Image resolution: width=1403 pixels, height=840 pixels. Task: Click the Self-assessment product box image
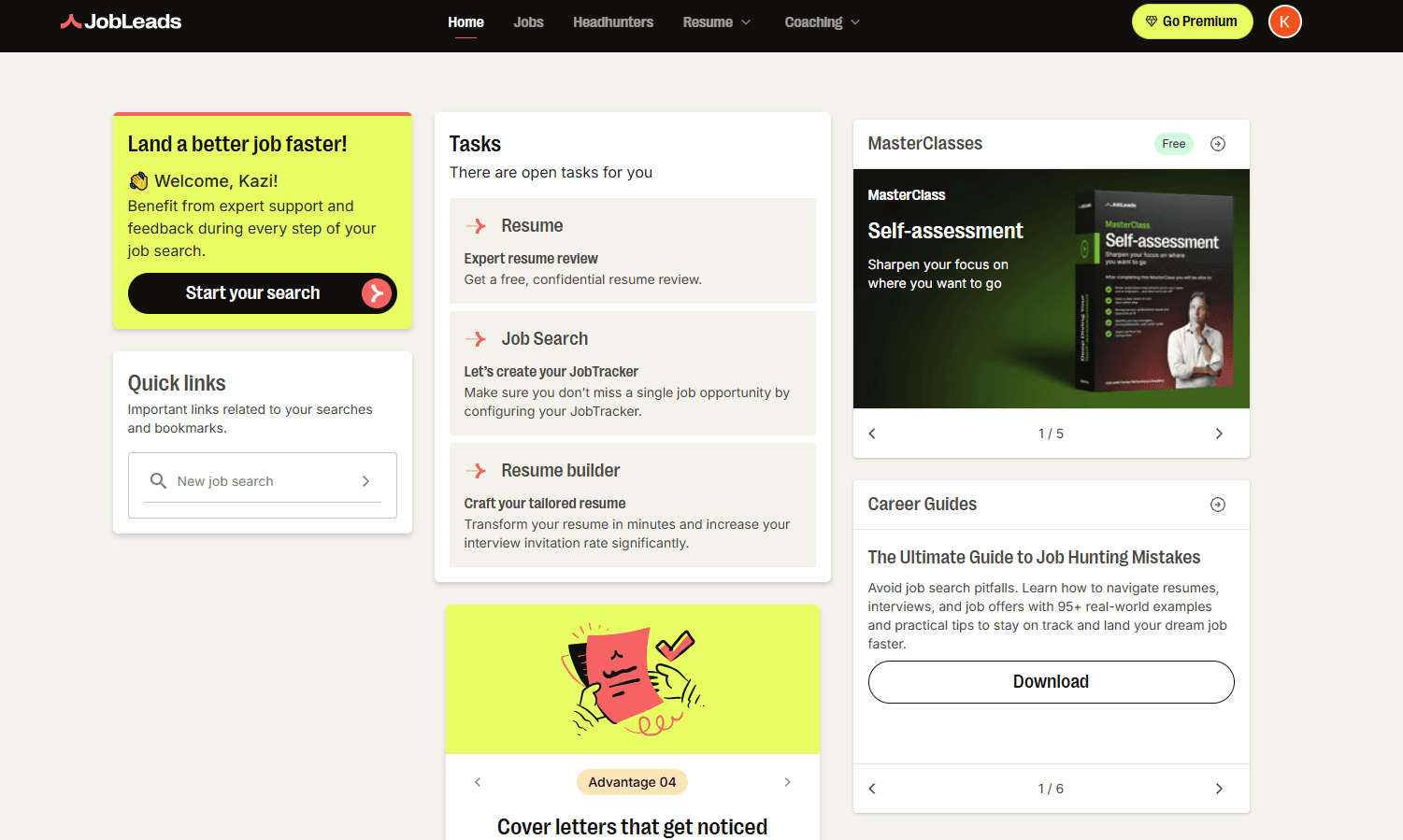coord(1155,290)
